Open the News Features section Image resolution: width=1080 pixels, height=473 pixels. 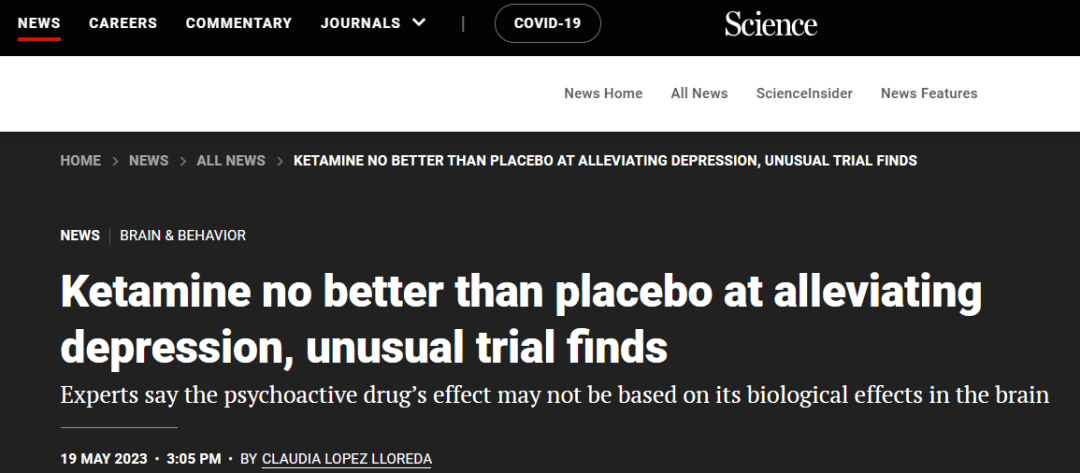click(x=929, y=93)
